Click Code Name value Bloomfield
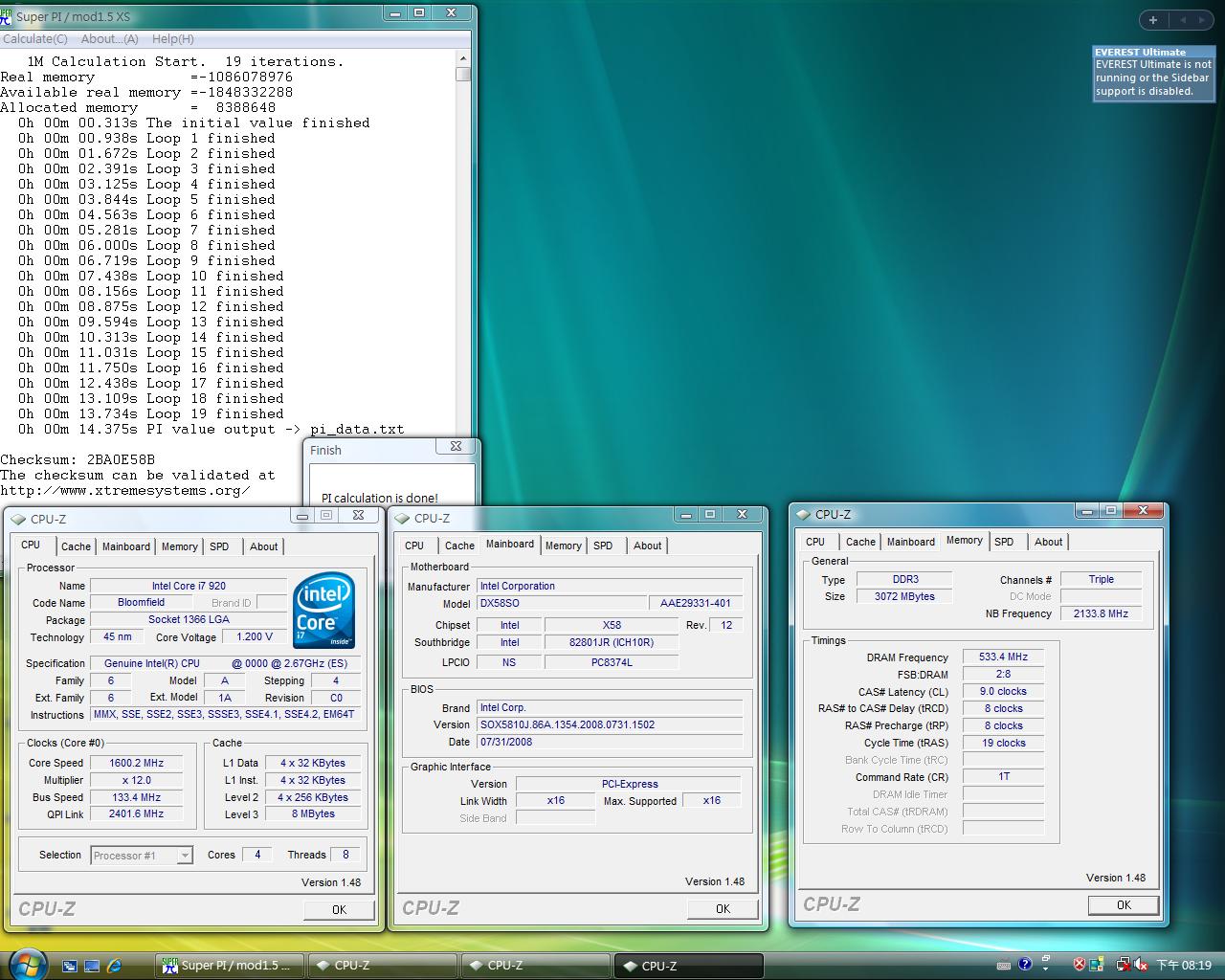 pyautogui.click(x=141, y=602)
